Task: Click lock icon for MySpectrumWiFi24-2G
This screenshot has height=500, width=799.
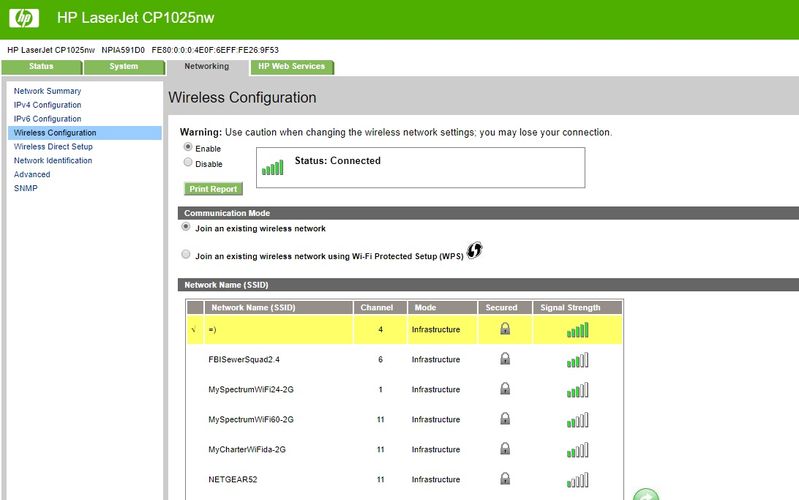Action: [505, 389]
